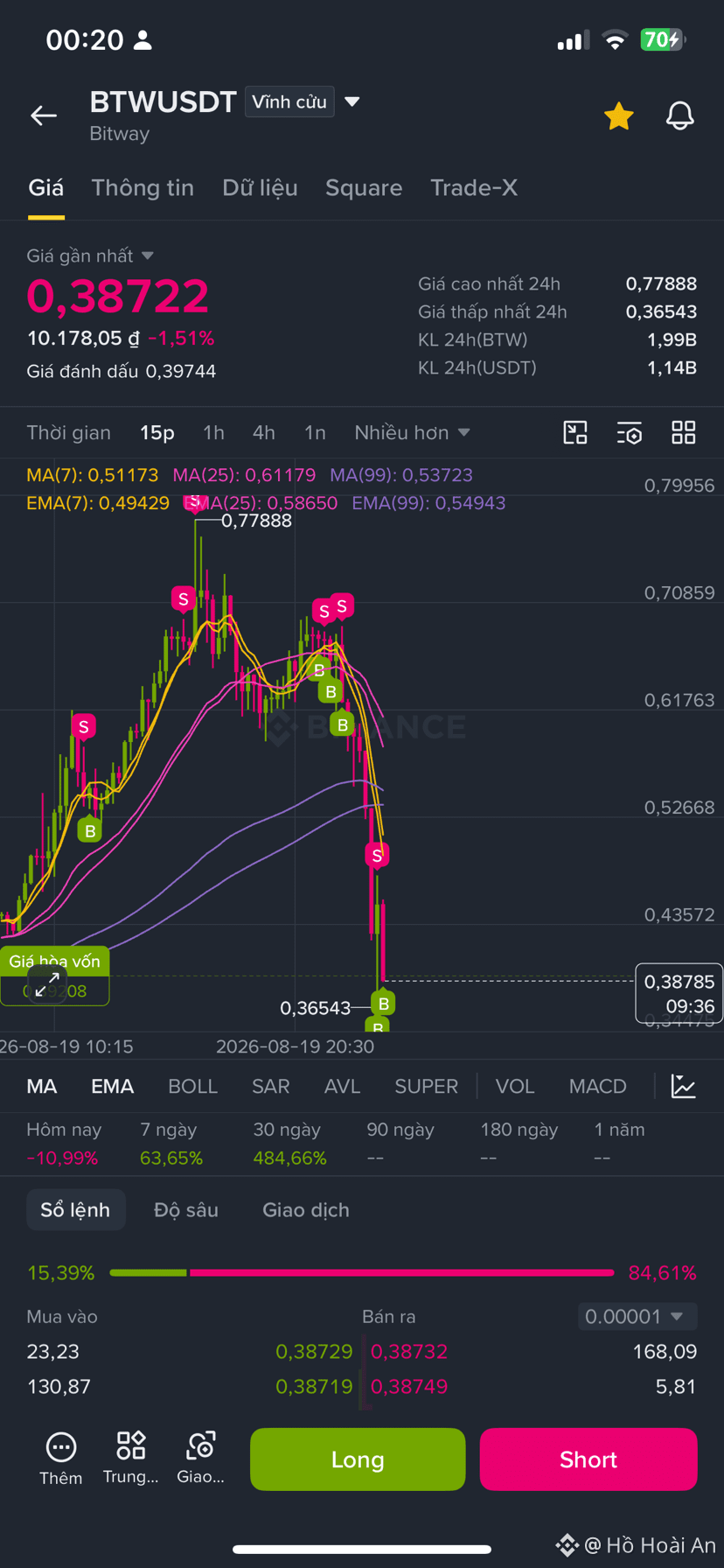This screenshot has width=724, height=1568.
Task: Switch to the Giao dịch tab
Action: [x=306, y=1210]
